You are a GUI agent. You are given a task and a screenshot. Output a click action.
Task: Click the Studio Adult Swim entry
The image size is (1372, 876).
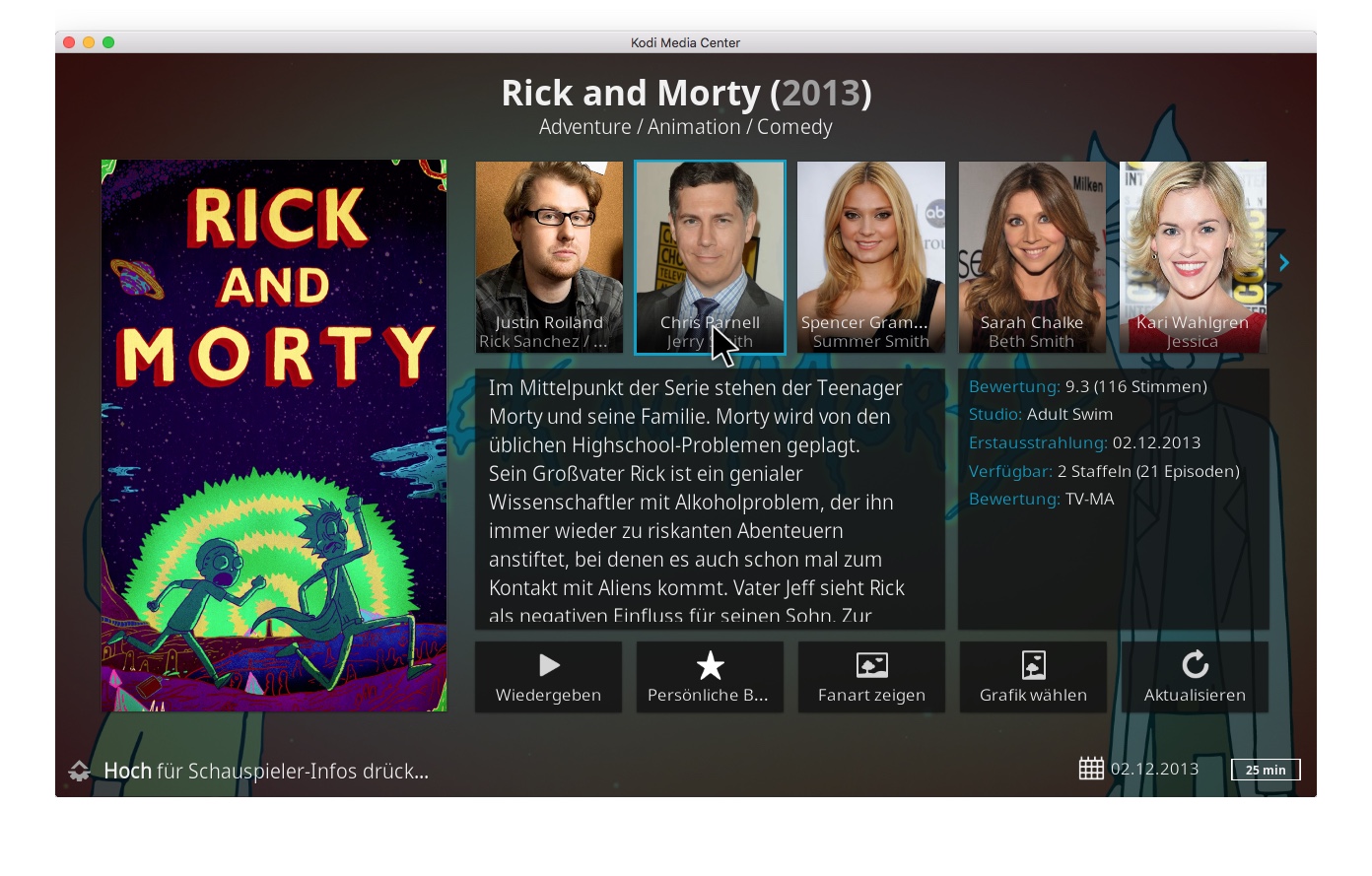(1041, 414)
